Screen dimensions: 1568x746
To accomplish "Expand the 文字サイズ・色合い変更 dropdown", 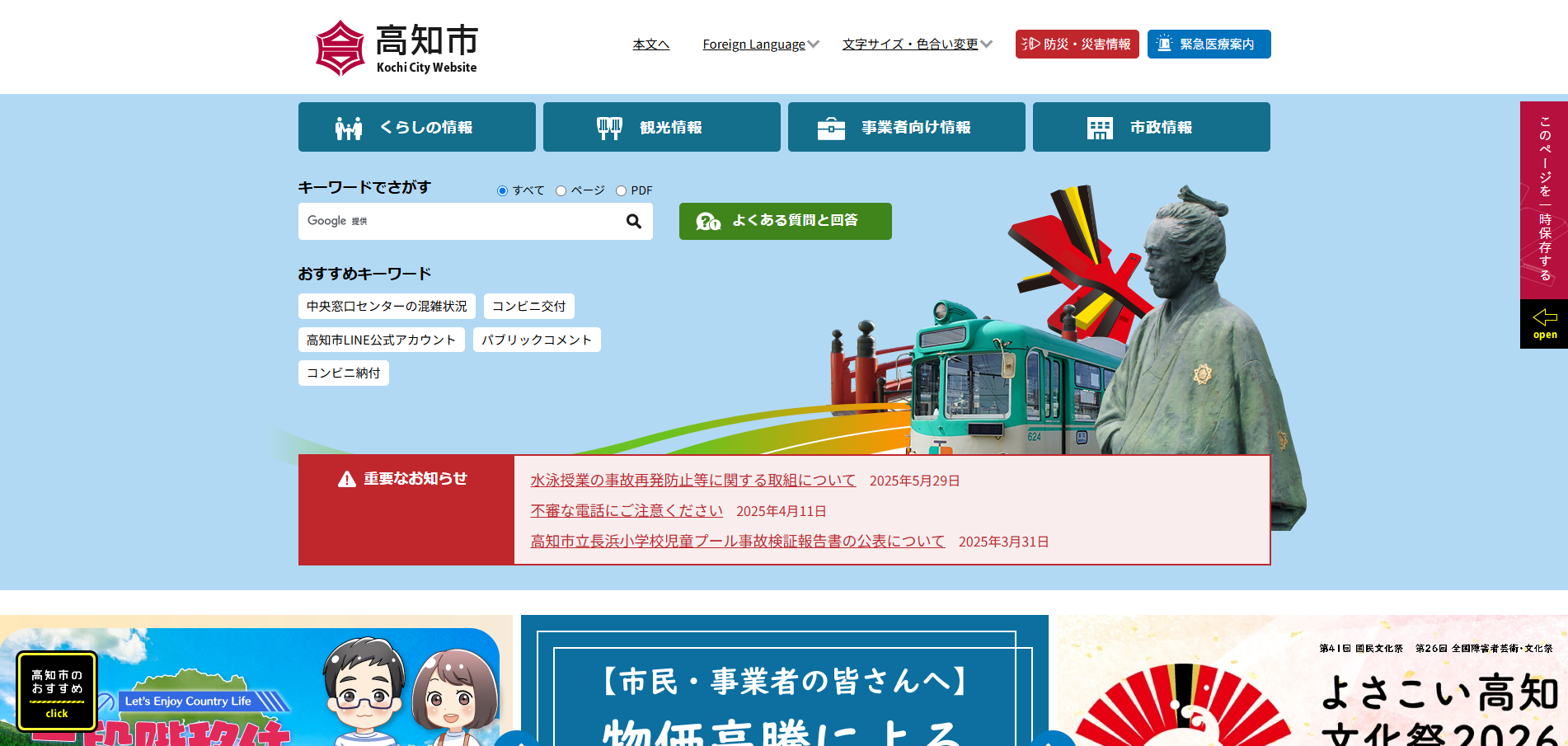I will tap(918, 45).
